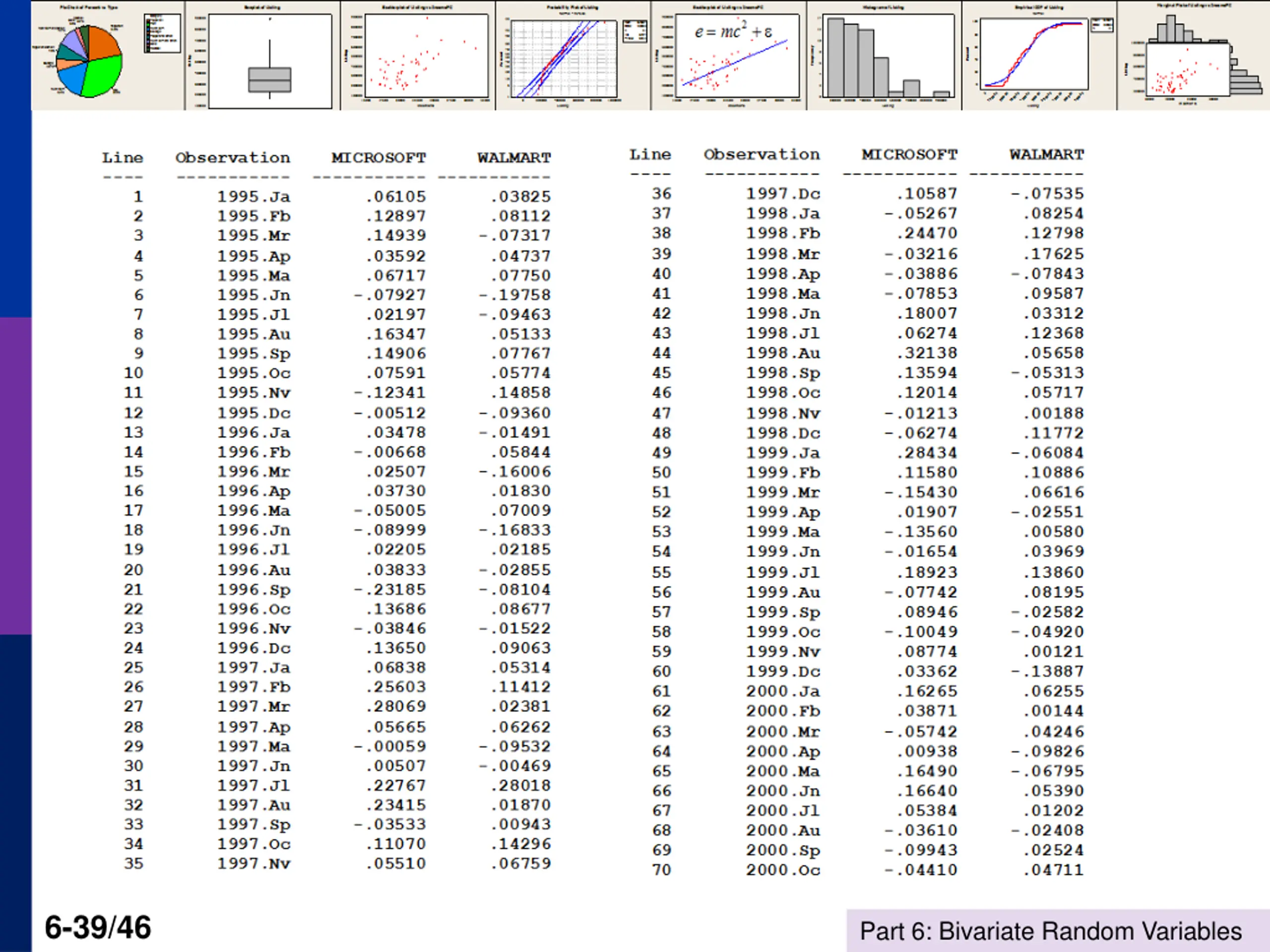
Task: Click the purple sidebar color block
Action: coord(15,476)
